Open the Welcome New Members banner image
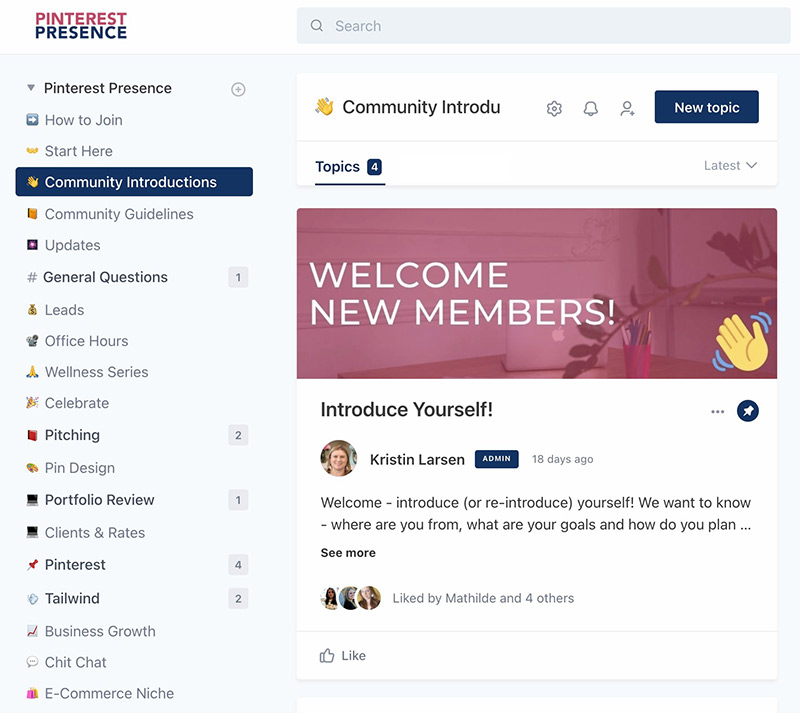Screen dimensions: 800x713 (x=537, y=293)
